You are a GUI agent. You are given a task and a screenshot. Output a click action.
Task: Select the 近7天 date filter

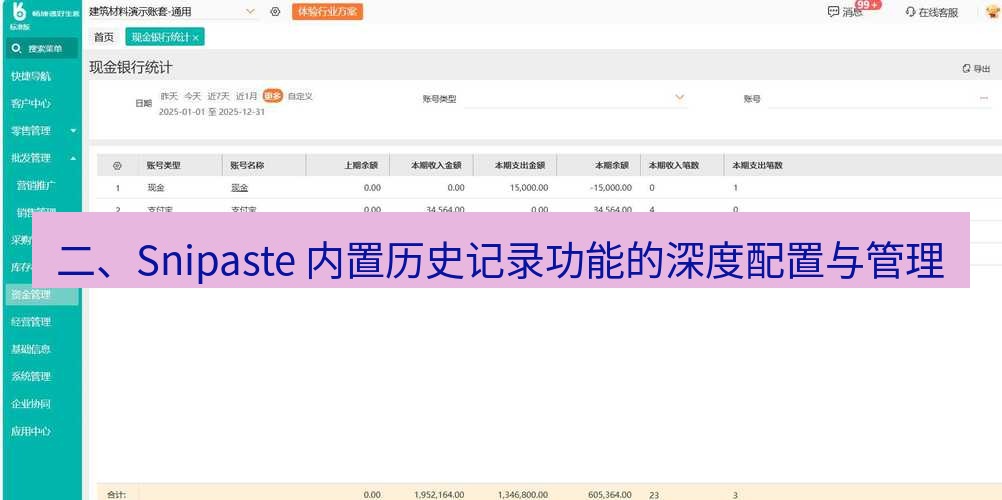point(218,97)
